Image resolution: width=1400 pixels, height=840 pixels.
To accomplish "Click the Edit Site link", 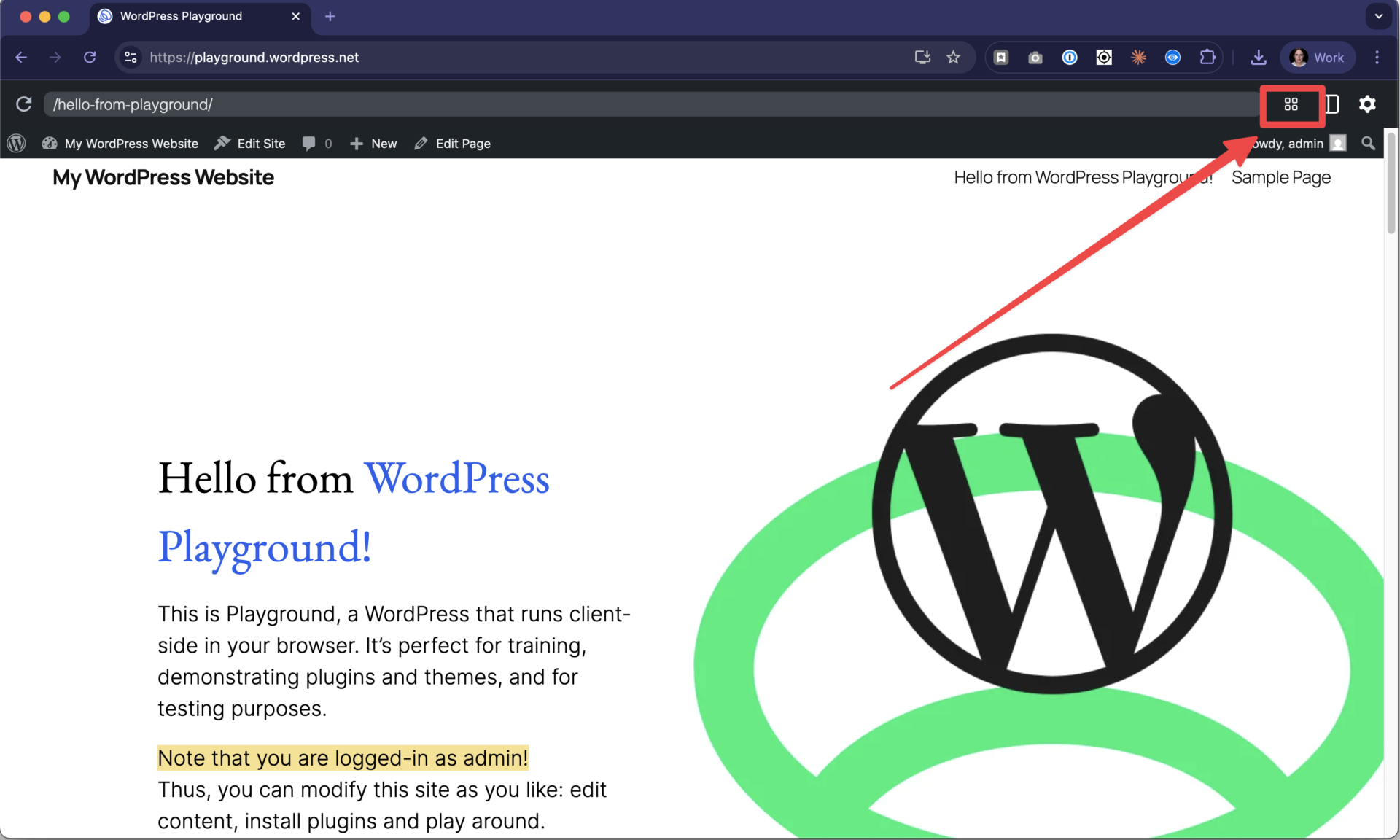I will pos(249,143).
